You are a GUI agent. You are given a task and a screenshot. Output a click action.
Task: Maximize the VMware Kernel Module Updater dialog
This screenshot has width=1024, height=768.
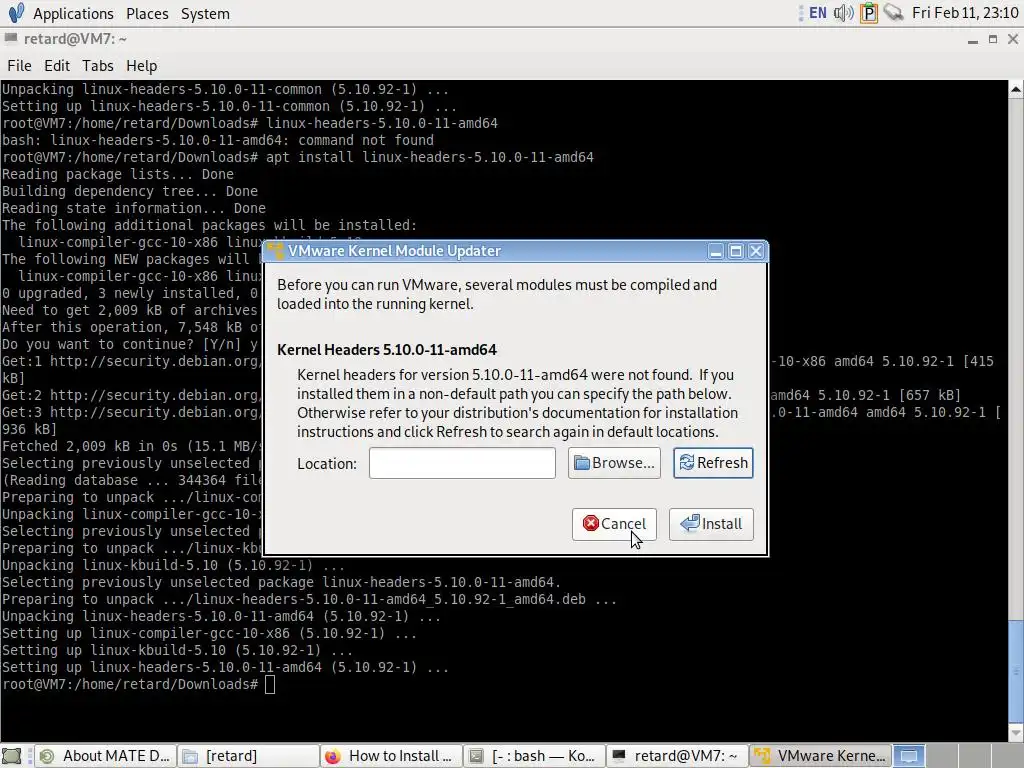pos(736,251)
